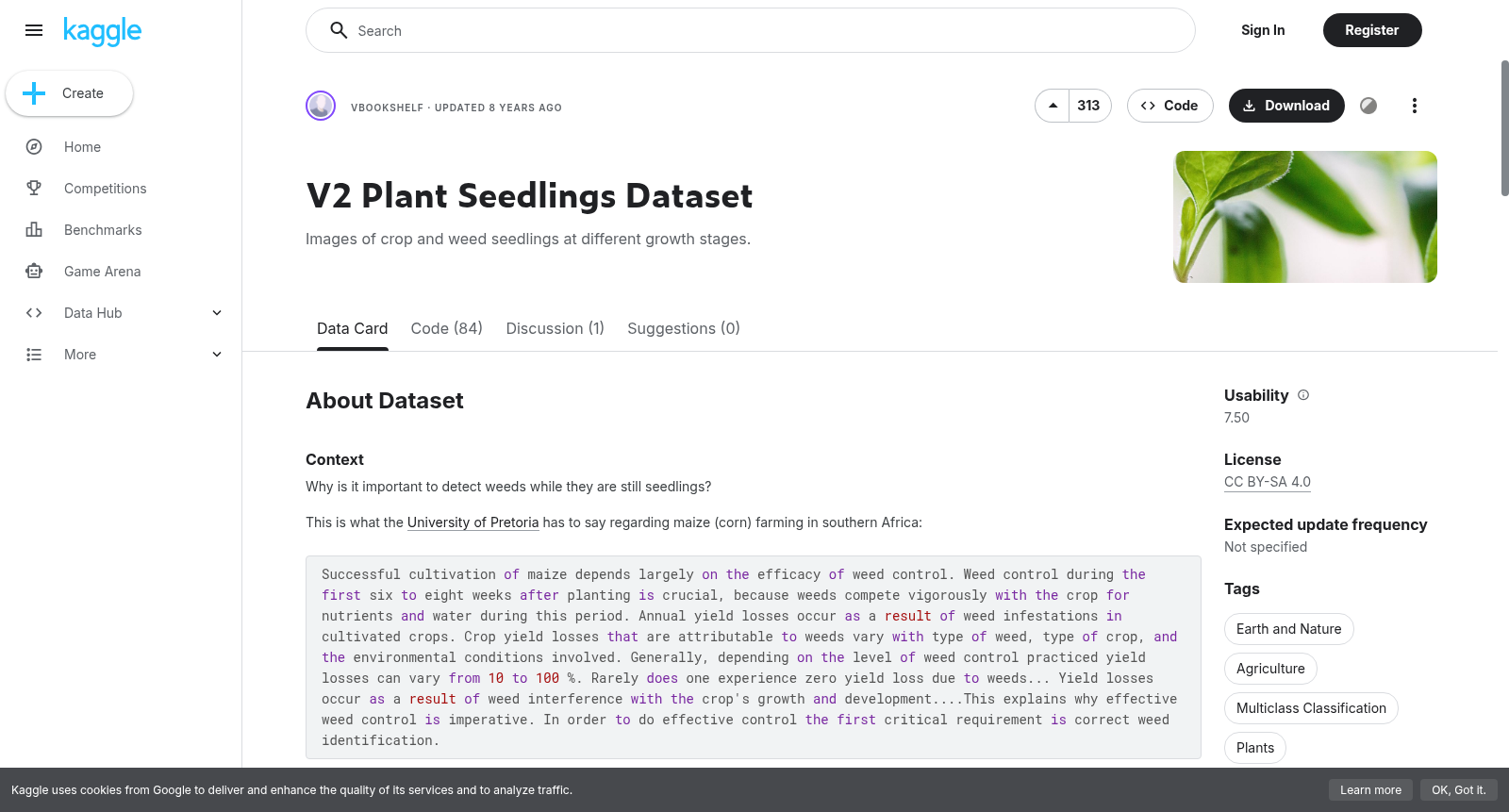The height and width of the screenshot is (812, 1509).
Task: Open University of Pretoria link
Action: 473,522
